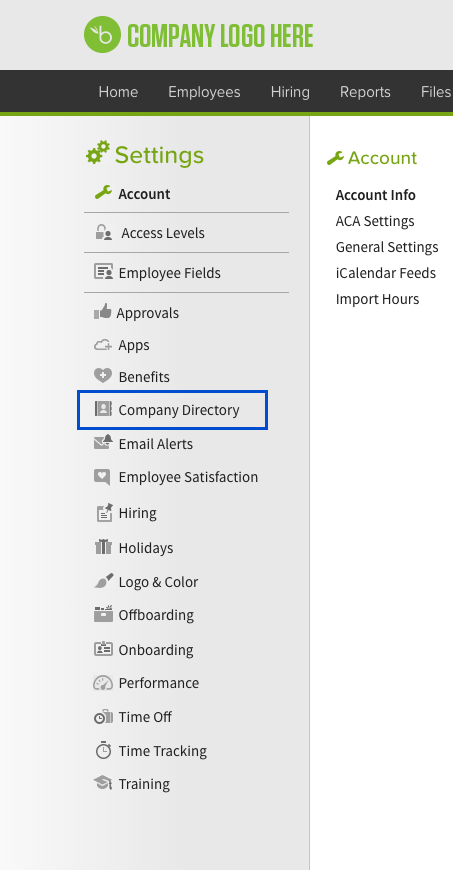Click the Access Levels padlock icon
This screenshot has width=453, height=870.
[103, 232]
